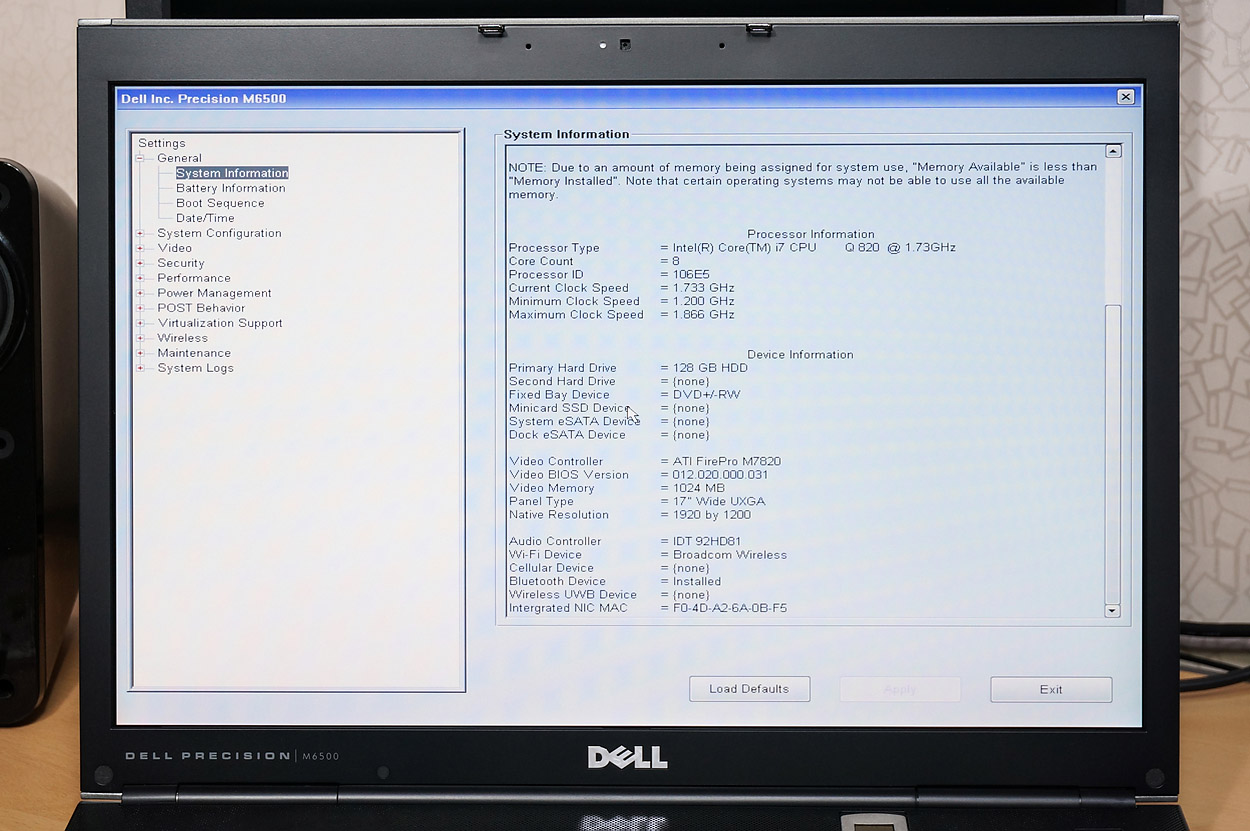Close the BIOS setup window
The width and height of the screenshot is (1250, 831).
[x=1126, y=97]
